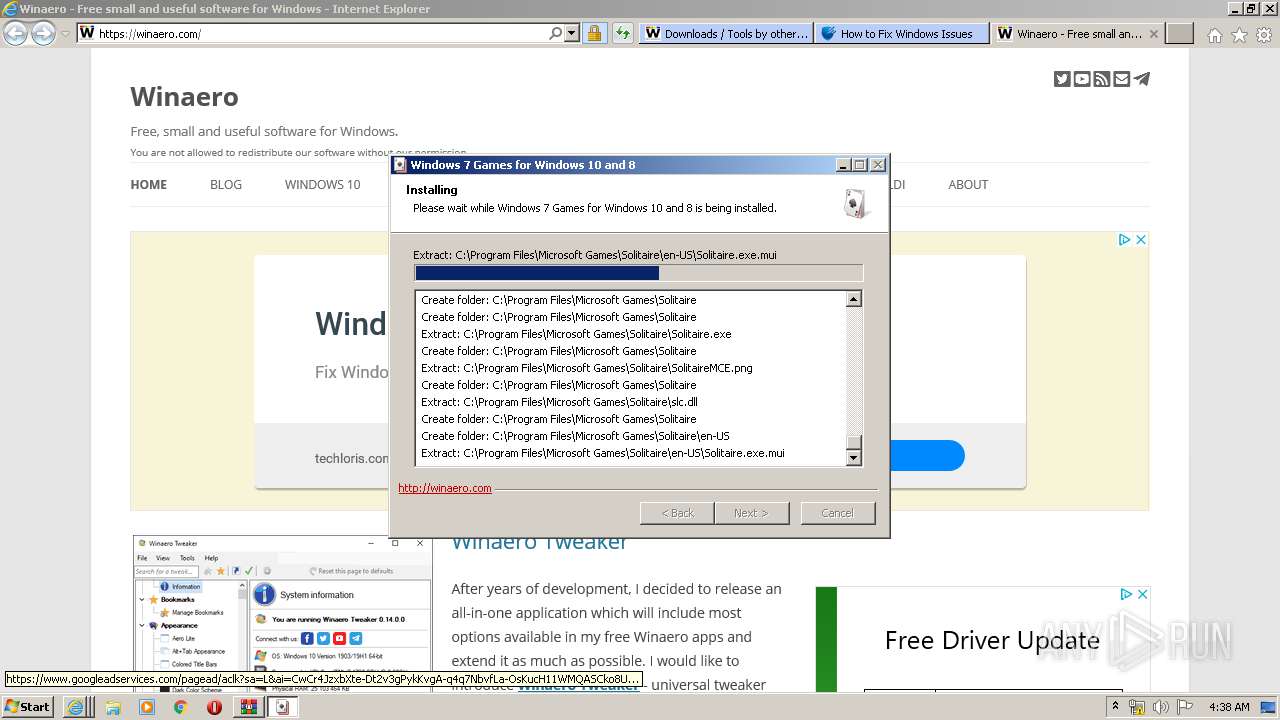Launch Opera from the taskbar

[214, 706]
